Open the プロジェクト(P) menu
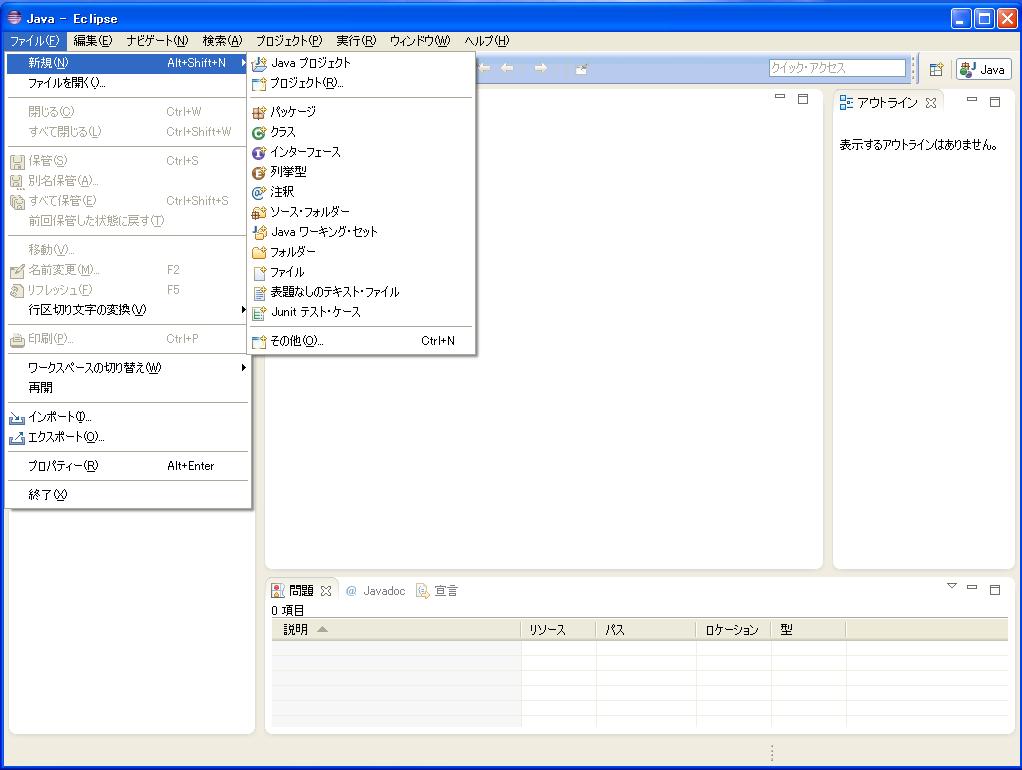Screen dimensions: 1022x770 pyautogui.click(x=289, y=40)
